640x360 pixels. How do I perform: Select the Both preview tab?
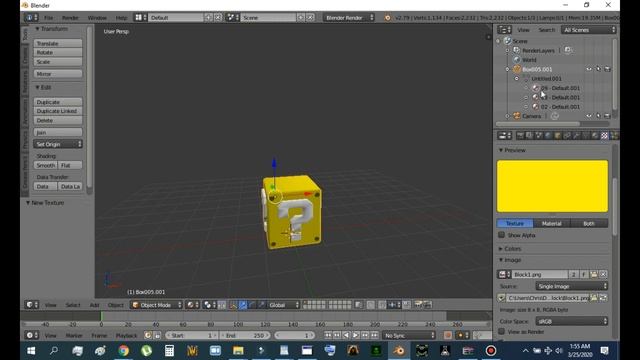coord(589,223)
